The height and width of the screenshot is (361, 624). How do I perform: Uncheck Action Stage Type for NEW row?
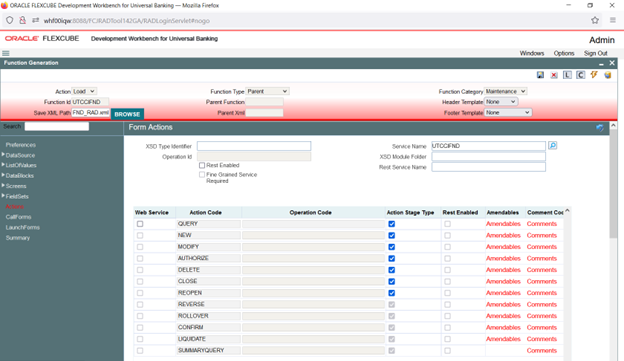click(392, 236)
